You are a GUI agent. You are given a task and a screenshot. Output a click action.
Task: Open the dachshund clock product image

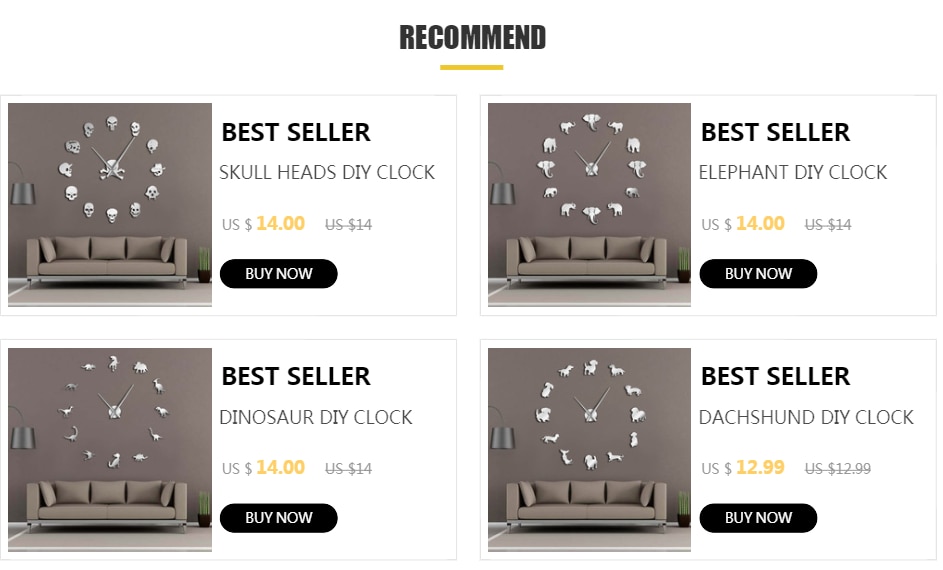[589, 449]
